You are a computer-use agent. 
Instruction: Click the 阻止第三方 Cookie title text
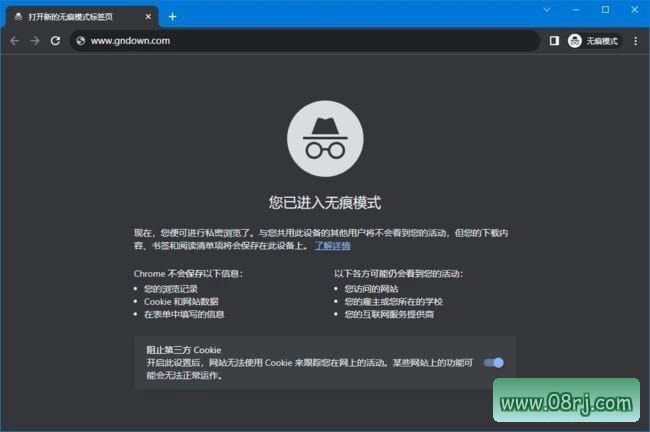click(x=184, y=350)
